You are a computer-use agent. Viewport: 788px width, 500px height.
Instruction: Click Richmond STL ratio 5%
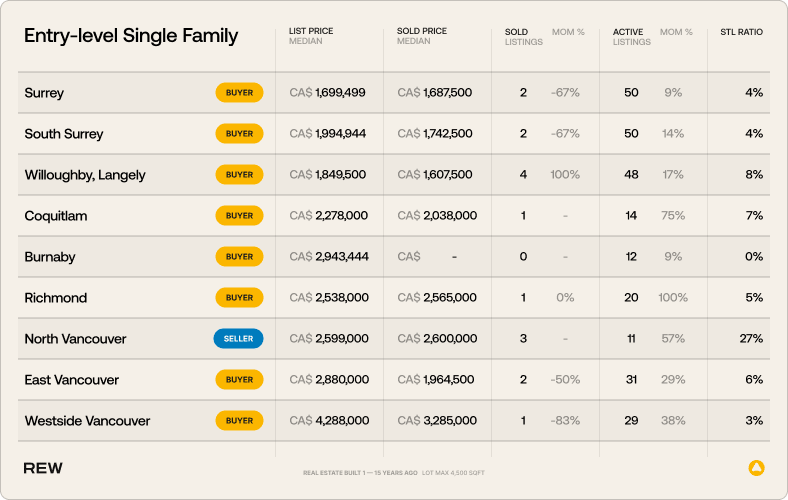pyautogui.click(x=754, y=297)
